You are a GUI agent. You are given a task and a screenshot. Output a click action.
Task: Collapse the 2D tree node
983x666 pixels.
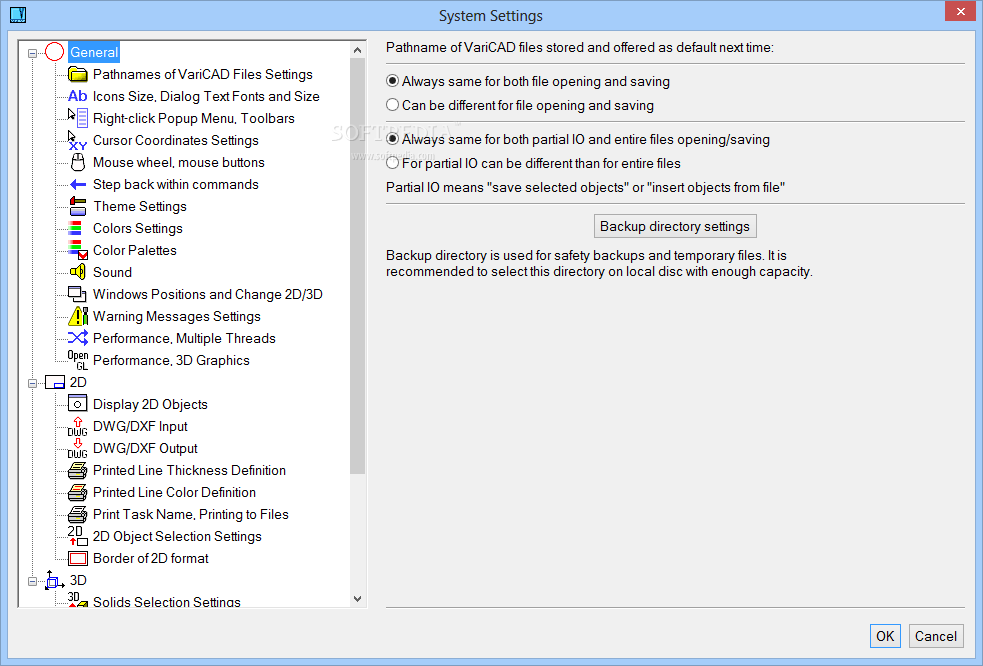(x=33, y=383)
